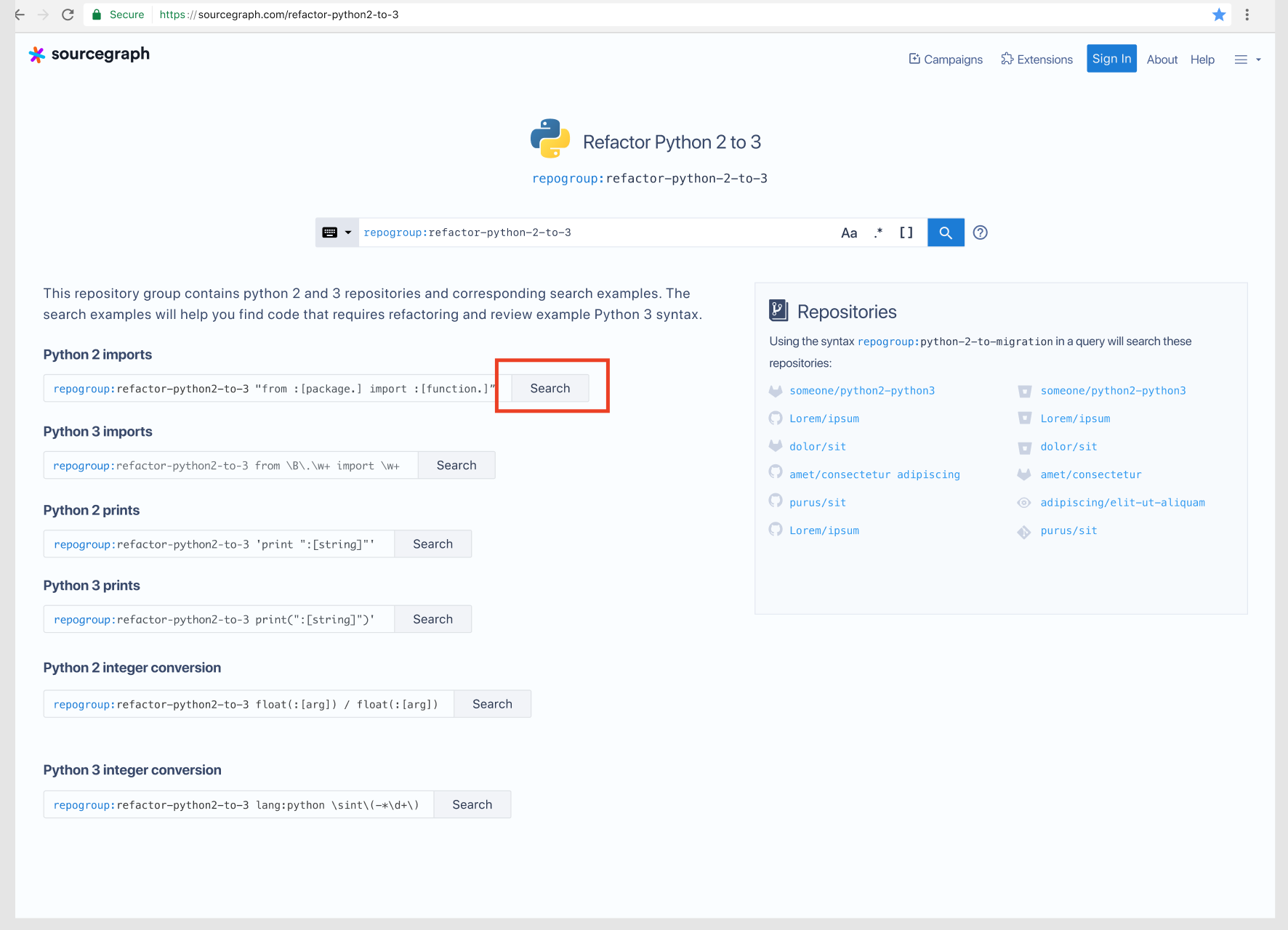Open adipiscing/elit-ut-aliquam repository
Screen dimensions: 1288x930
pyautogui.click(x=1122, y=503)
